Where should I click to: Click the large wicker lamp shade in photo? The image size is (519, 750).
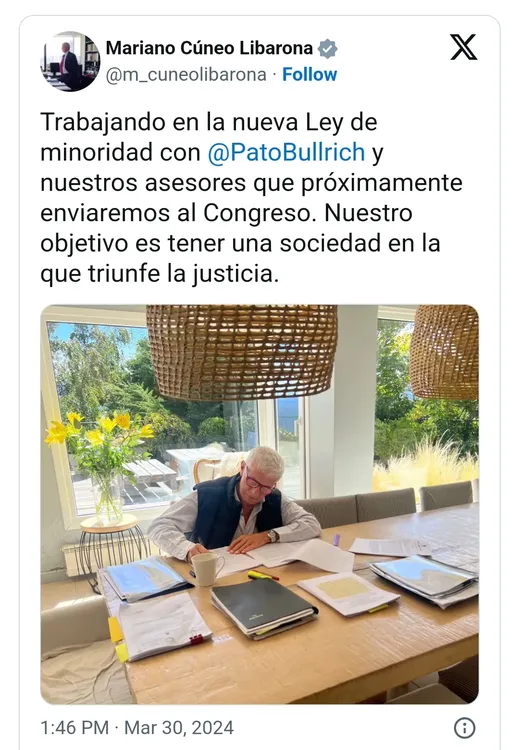(242, 351)
